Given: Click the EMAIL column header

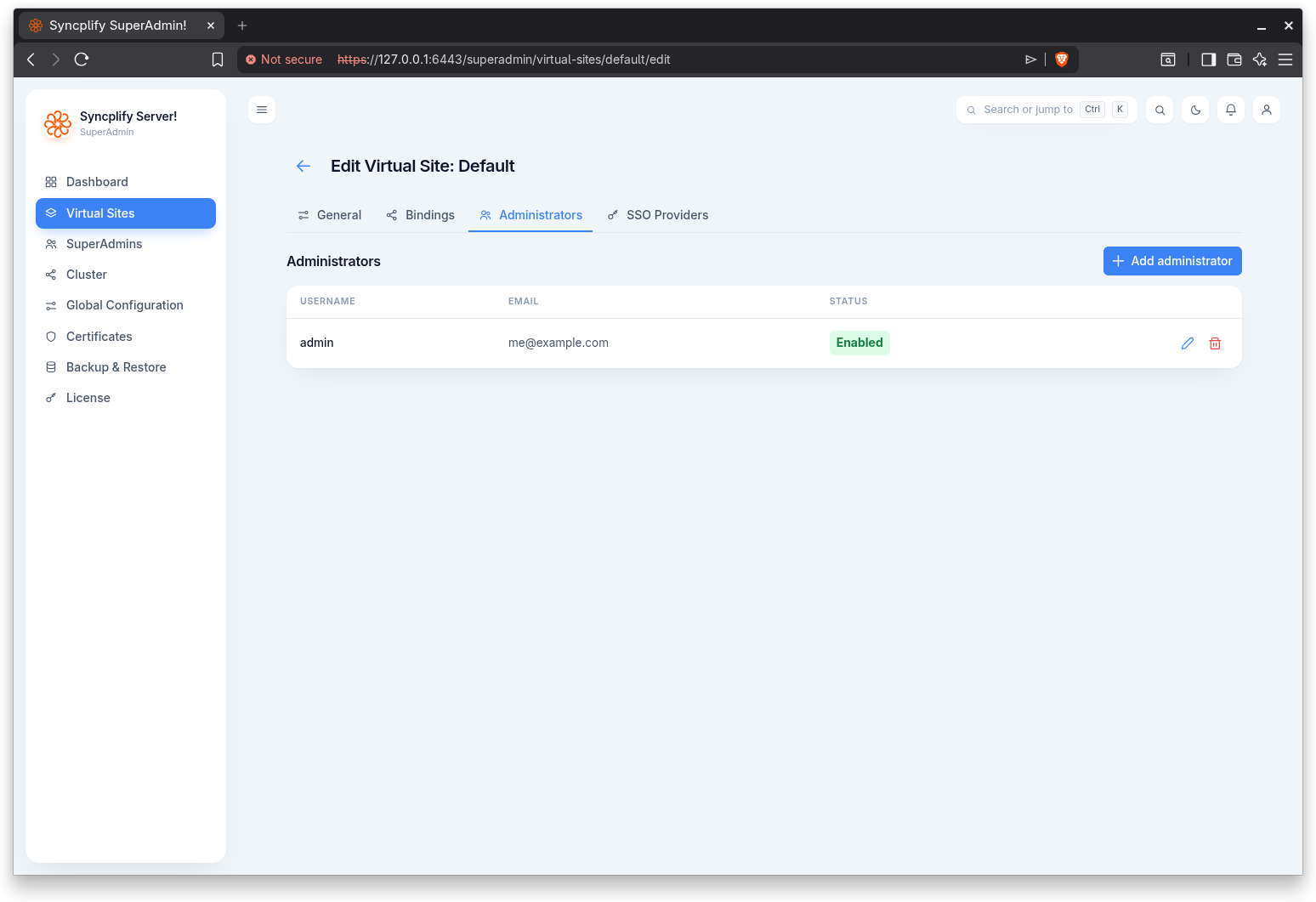Looking at the screenshot, I should coord(524,301).
